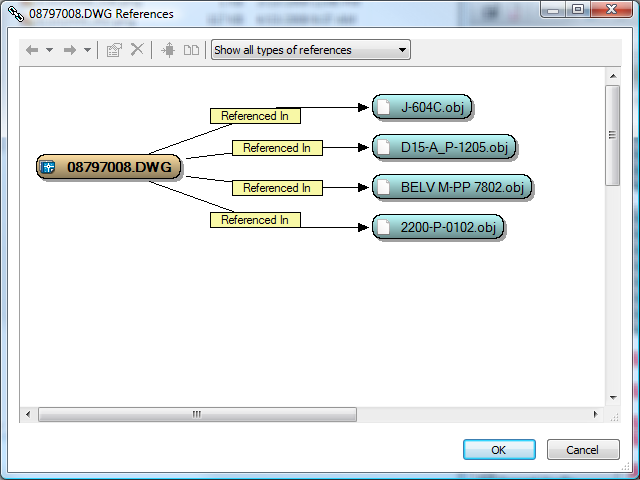Expand the 'Show all types of references' combo box
The image size is (640, 480).
pyautogui.click(x=311, y=50)
